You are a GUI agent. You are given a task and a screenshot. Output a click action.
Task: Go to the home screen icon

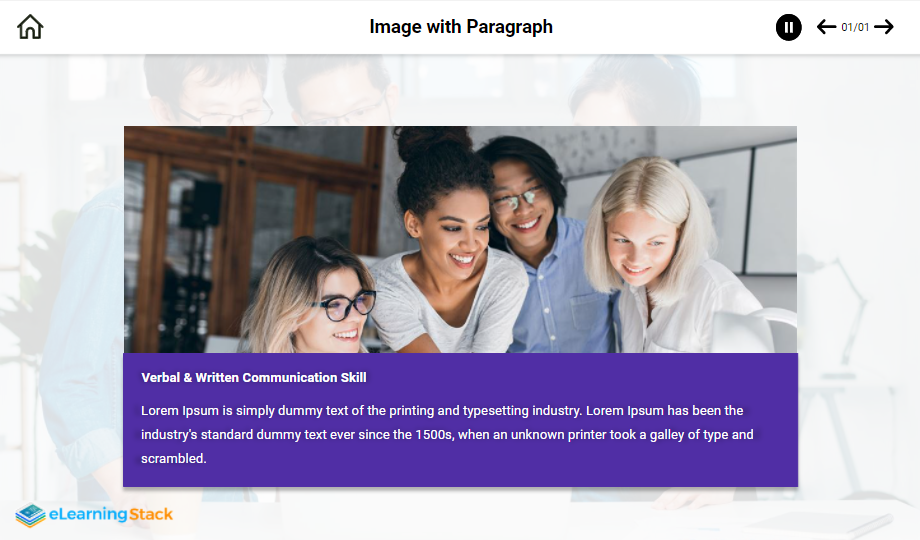click(30, 27)
